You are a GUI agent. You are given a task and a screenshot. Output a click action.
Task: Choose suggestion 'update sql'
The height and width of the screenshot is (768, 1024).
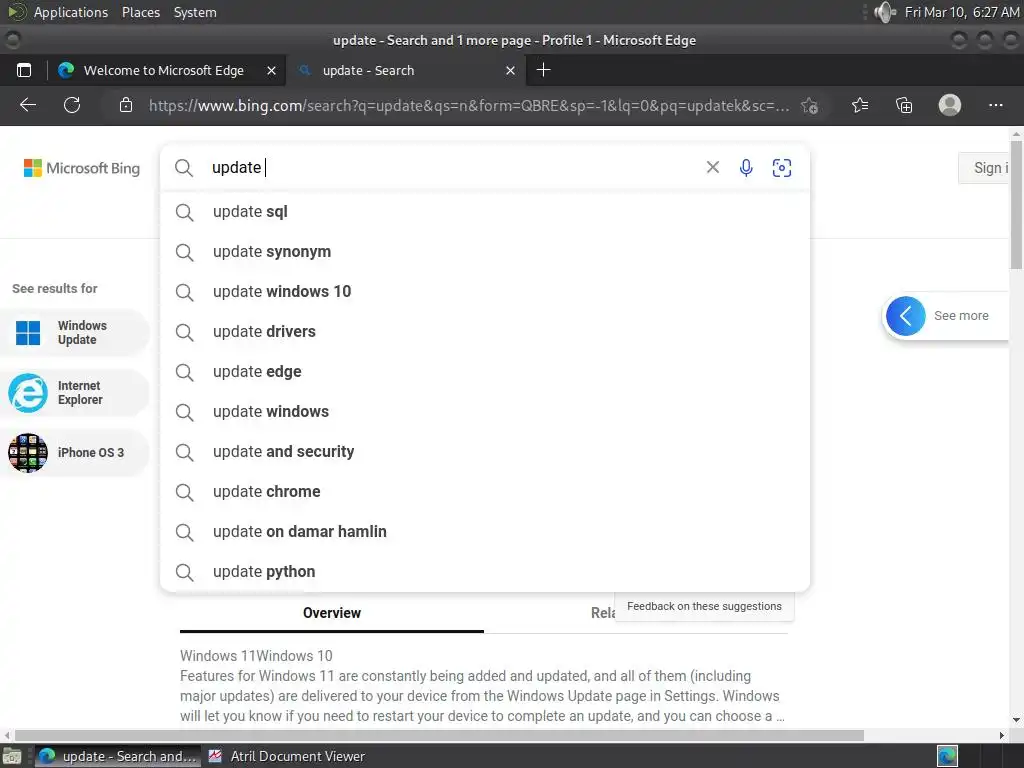(485, 212)
